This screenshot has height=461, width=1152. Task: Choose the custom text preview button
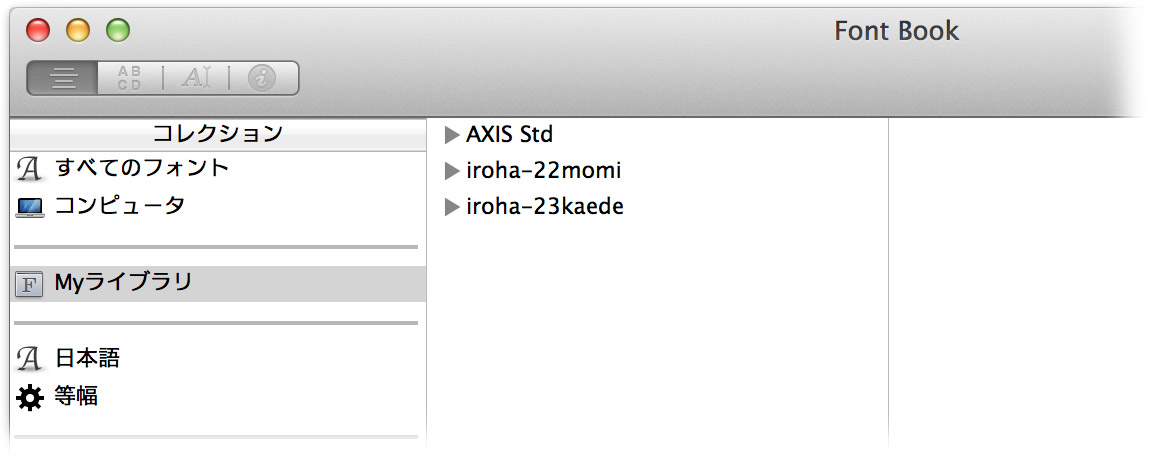tap(195, 78)
